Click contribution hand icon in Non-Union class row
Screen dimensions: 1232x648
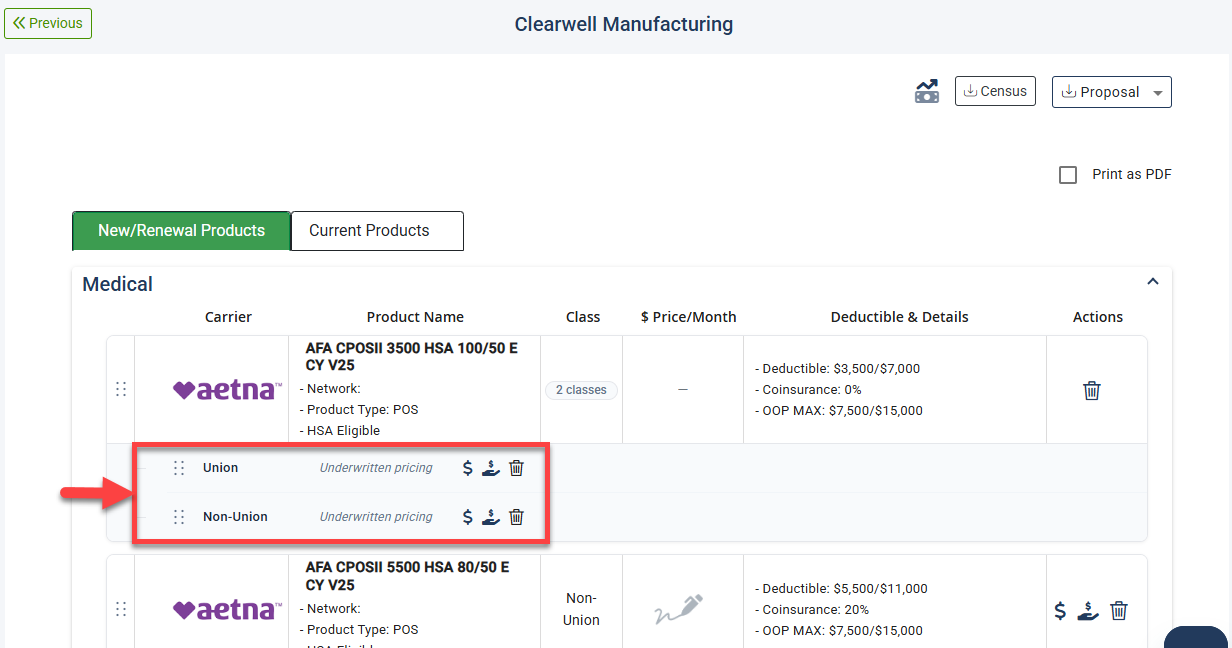click(490, 517)
